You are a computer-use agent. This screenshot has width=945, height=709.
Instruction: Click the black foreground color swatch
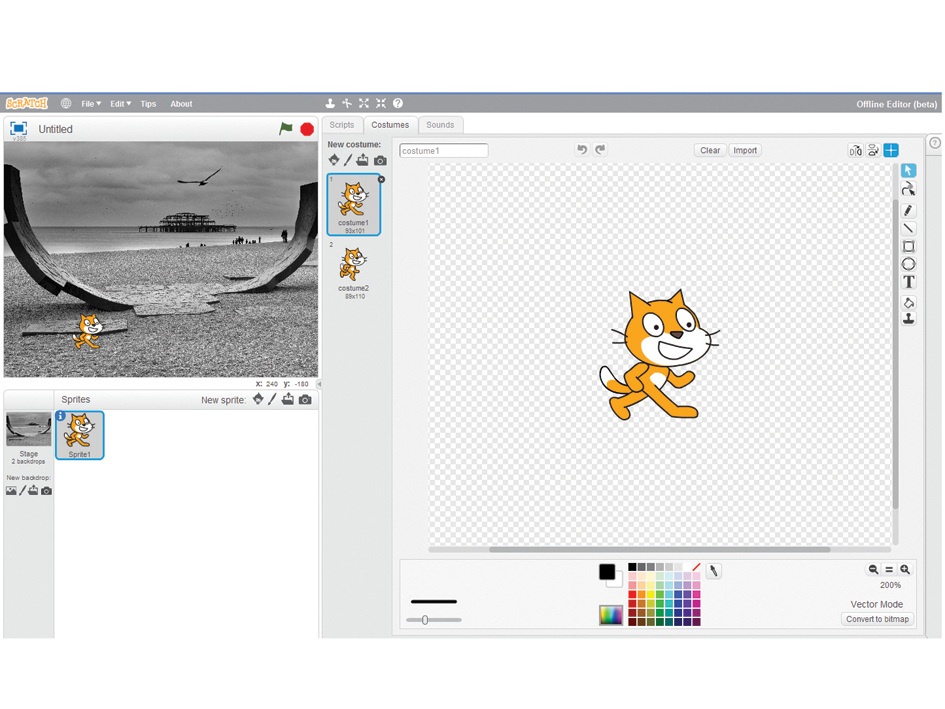606,572
